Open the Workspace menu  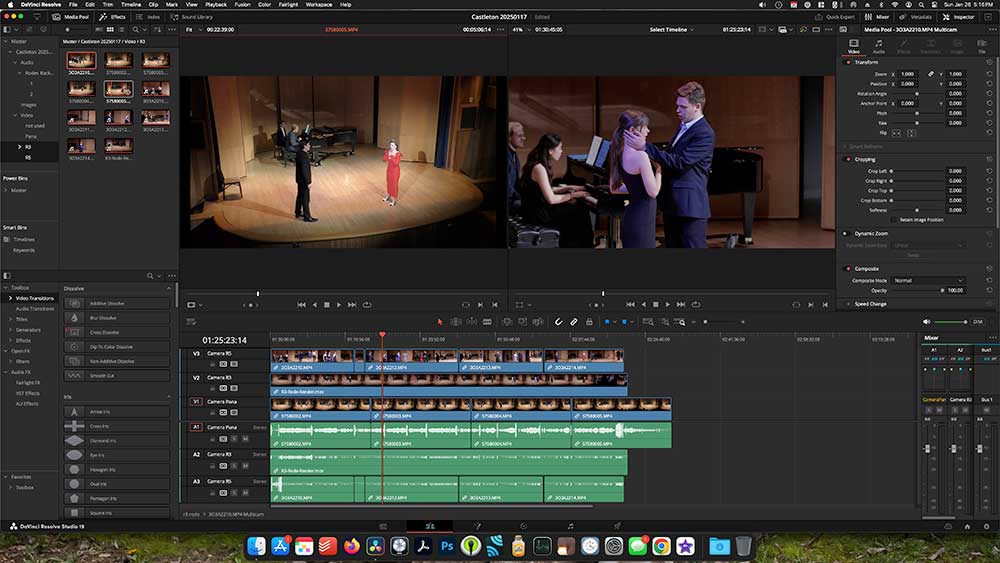click(319, 4)
